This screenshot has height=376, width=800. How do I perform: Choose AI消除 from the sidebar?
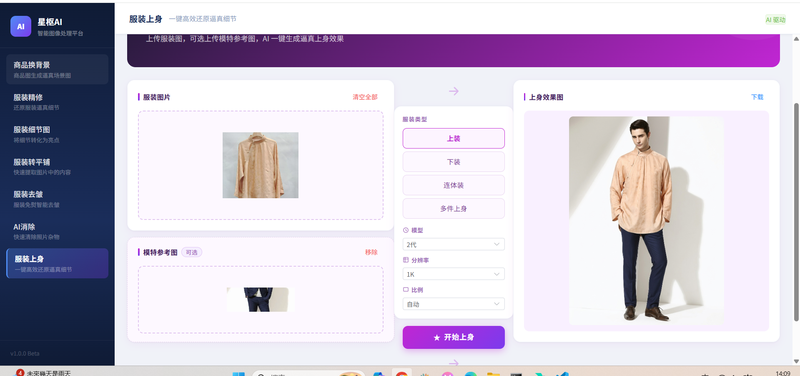point(57,231)
